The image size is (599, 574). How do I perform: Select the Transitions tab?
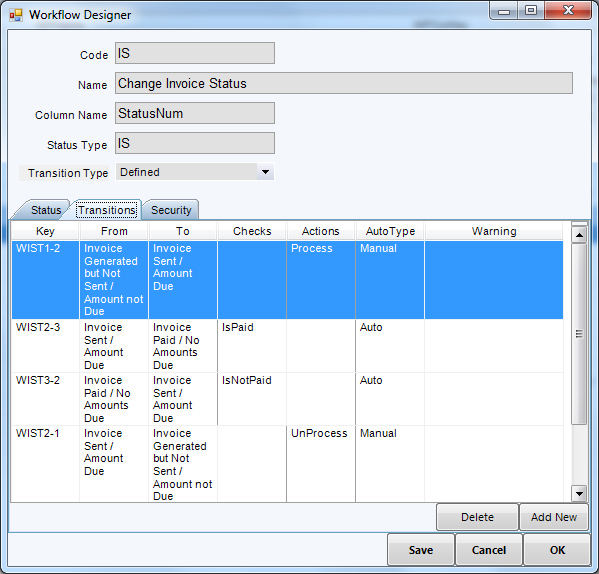(x=107, y=210)
